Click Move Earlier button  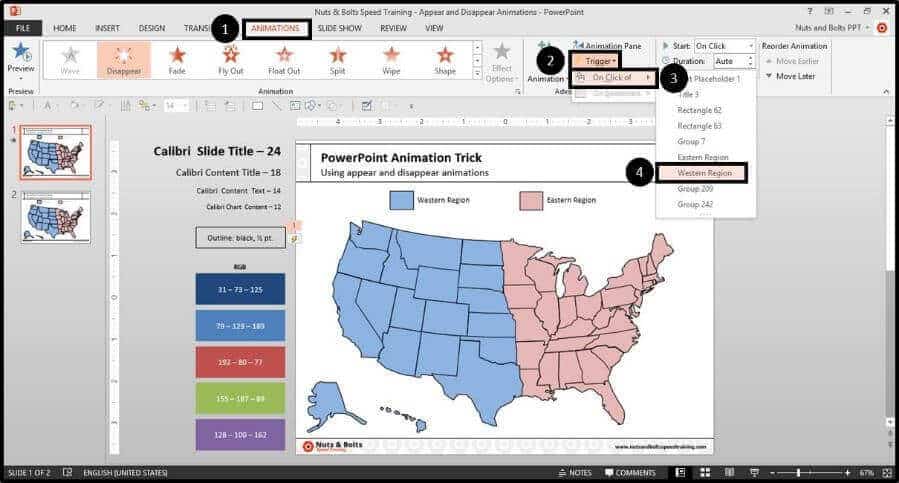click(x=792, y=61)
